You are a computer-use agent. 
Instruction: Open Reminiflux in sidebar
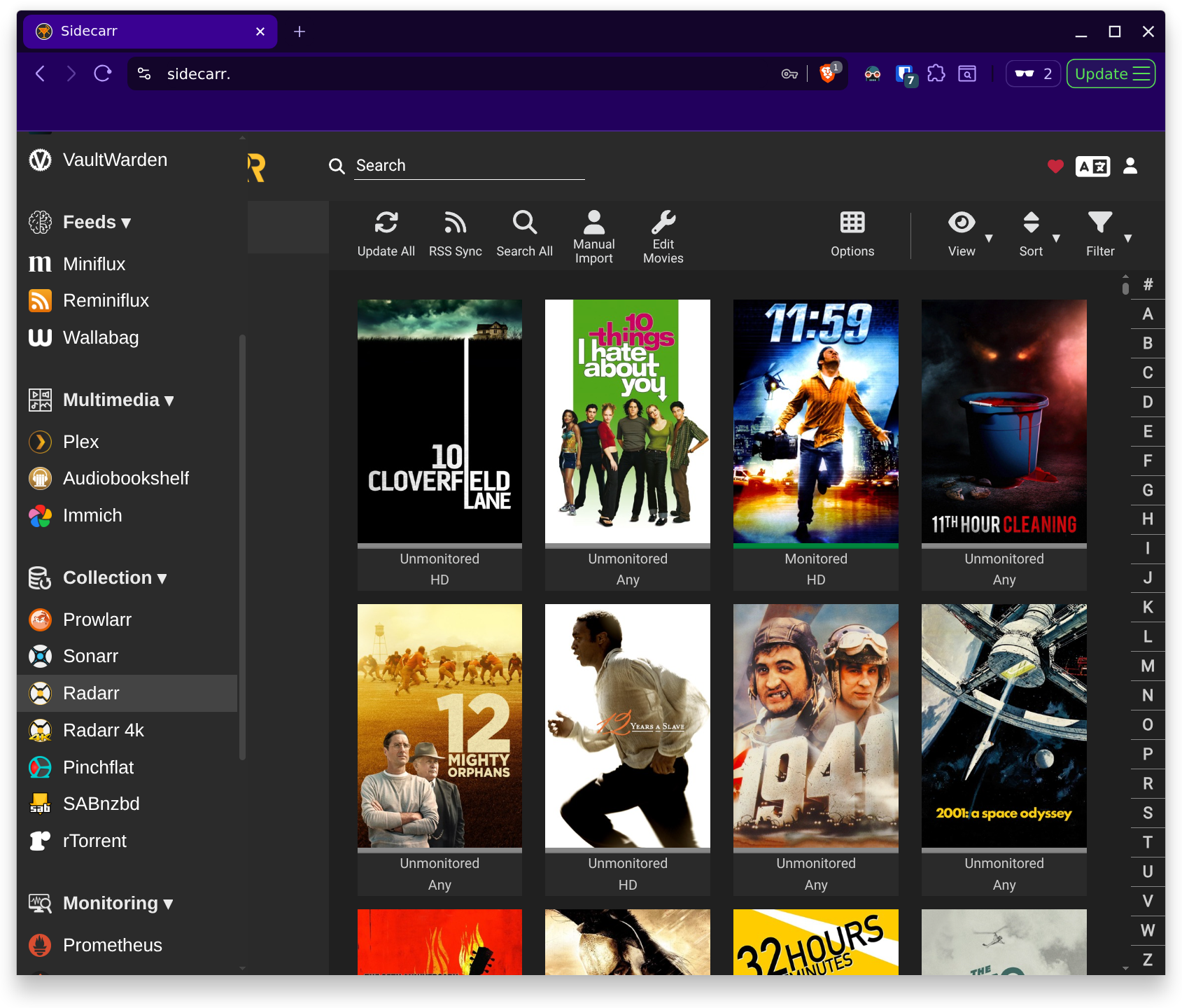(127, 301)
